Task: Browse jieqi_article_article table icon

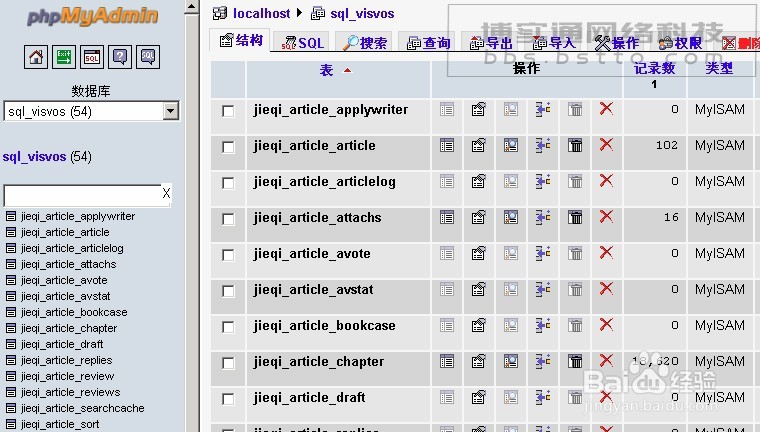Action: 447,145
